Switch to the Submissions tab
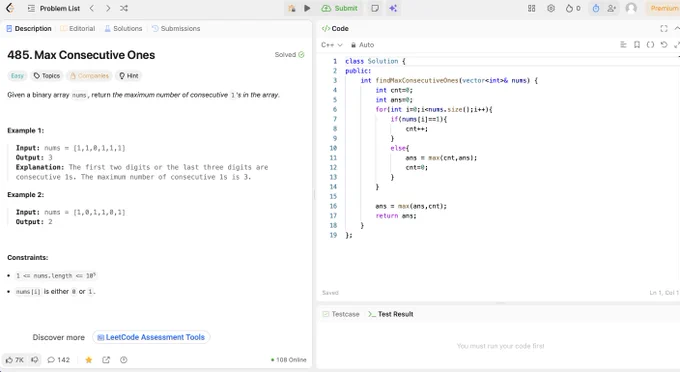The image size is (680, 372). pyautogui.click(x=176, y=29)
